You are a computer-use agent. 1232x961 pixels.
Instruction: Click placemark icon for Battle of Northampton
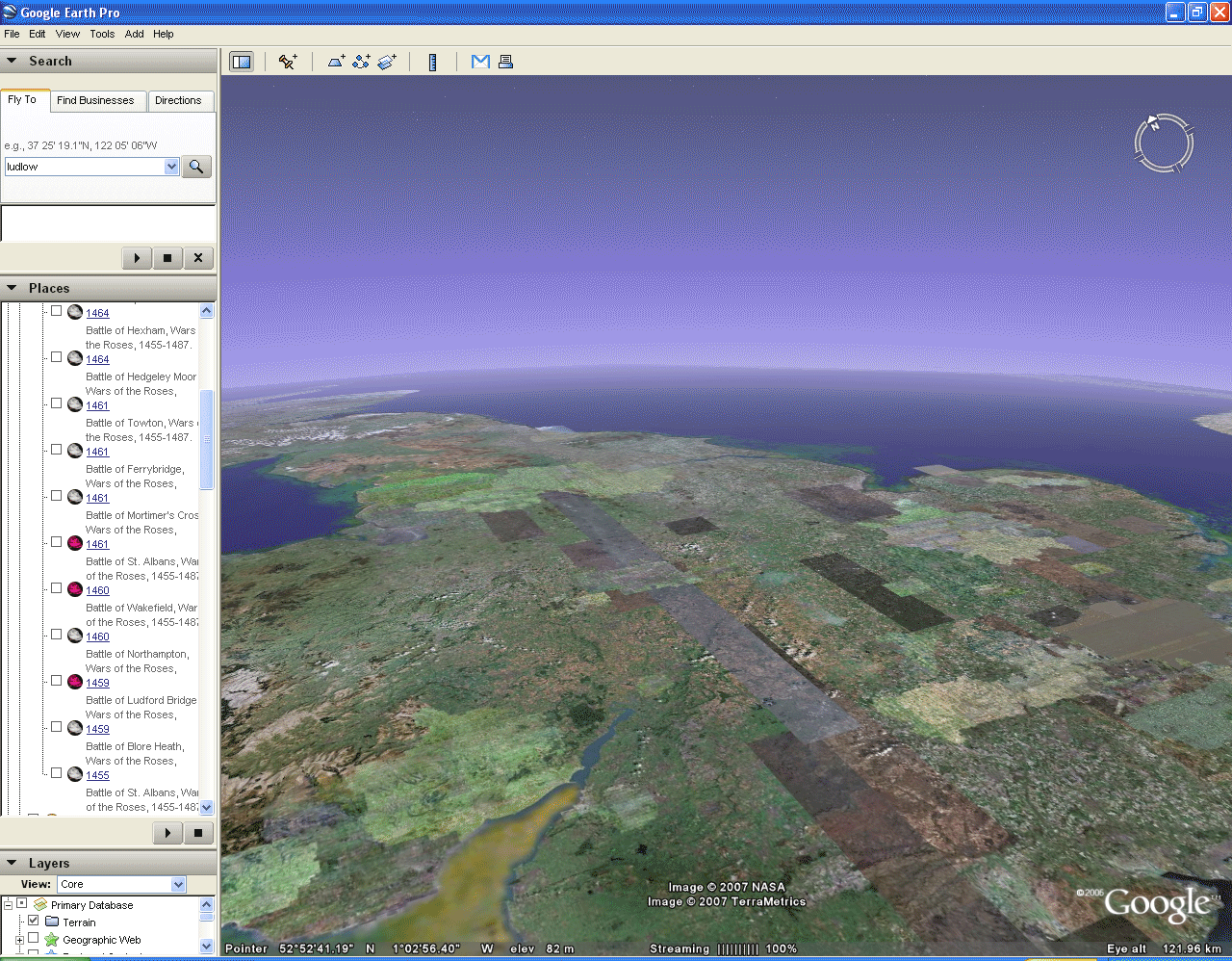tap(75, 636)
